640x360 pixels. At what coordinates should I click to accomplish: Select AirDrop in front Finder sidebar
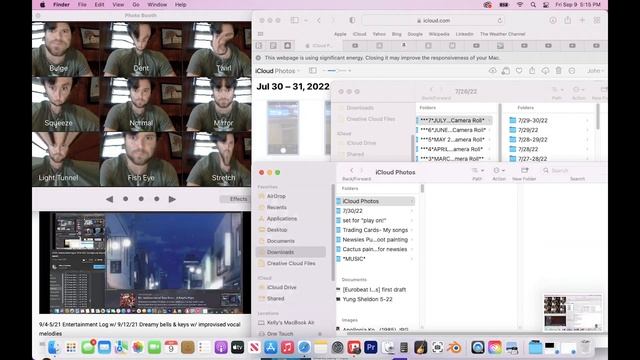click(291, 196)
